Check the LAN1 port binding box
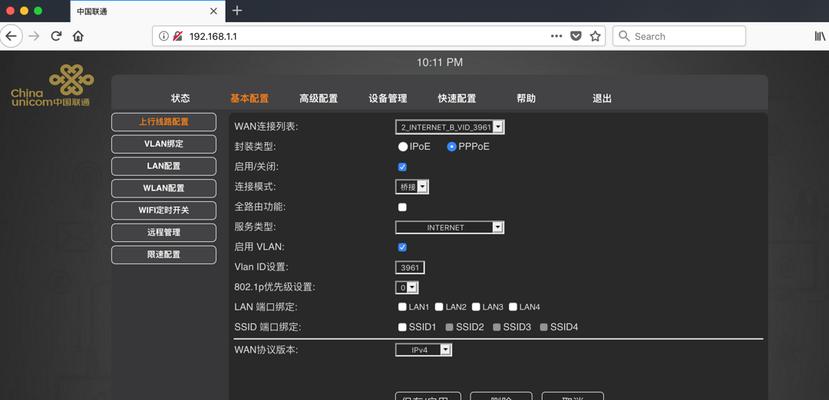829x400 pixels. pos(402,306)
